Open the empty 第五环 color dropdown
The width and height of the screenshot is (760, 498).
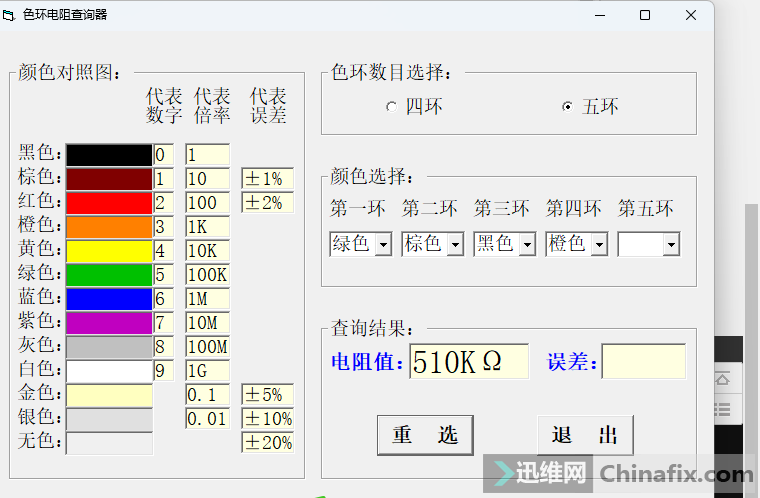tap(671, 244)
